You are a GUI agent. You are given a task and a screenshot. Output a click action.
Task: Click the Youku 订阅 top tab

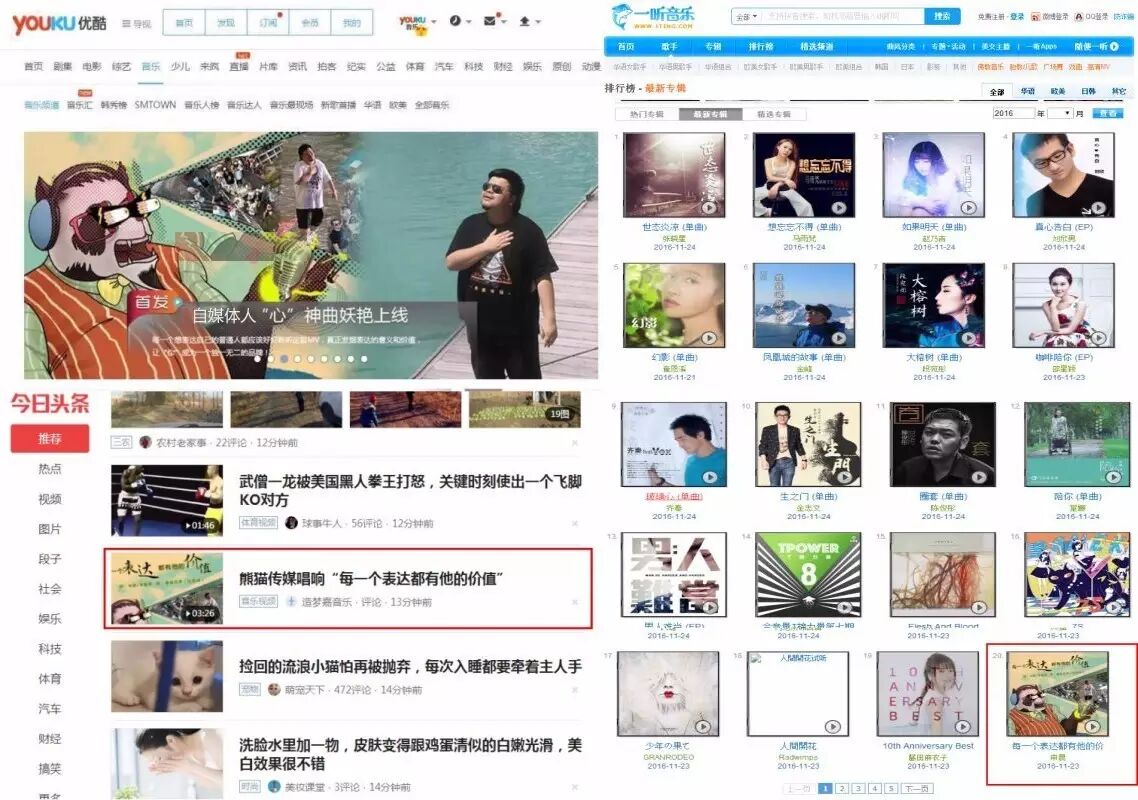coord(268,23)
